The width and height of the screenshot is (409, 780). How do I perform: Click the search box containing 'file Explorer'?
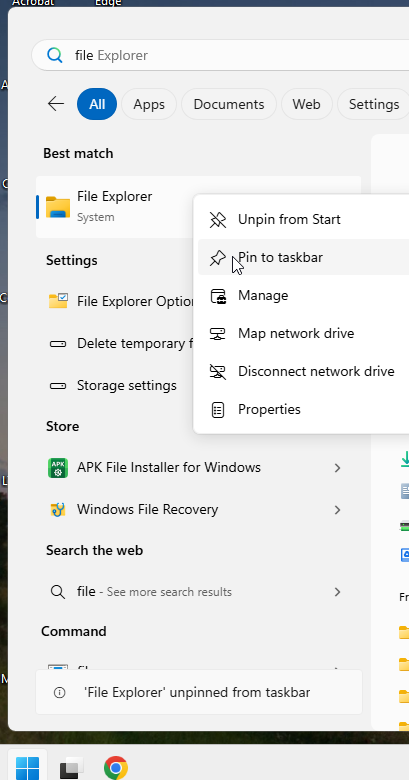click(220, 55)
